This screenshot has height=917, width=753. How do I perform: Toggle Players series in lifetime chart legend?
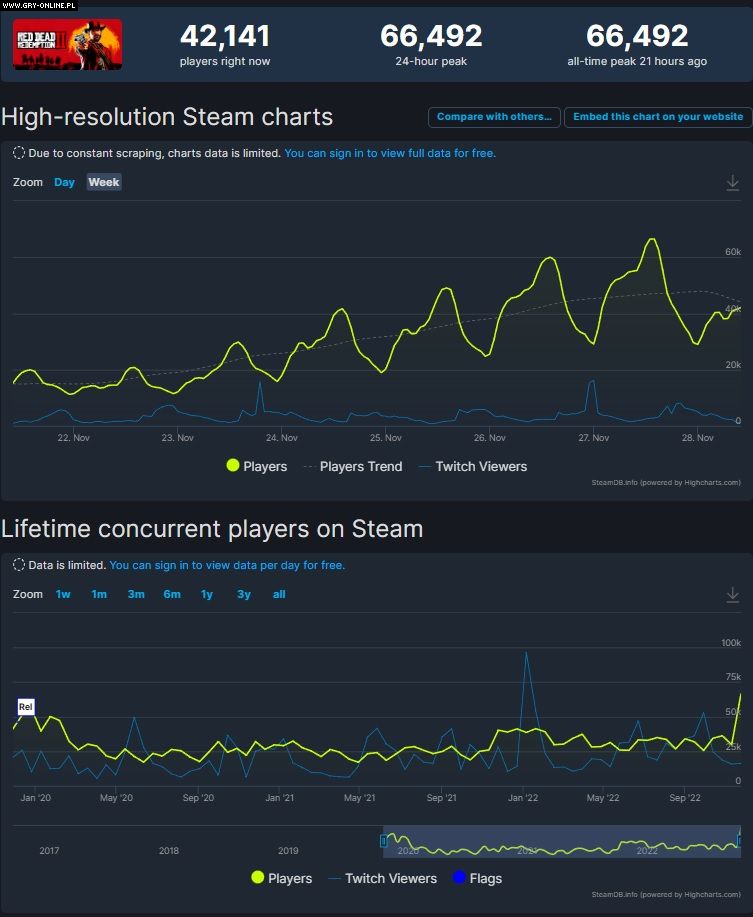pyautogui.click(x=281, y=878)
